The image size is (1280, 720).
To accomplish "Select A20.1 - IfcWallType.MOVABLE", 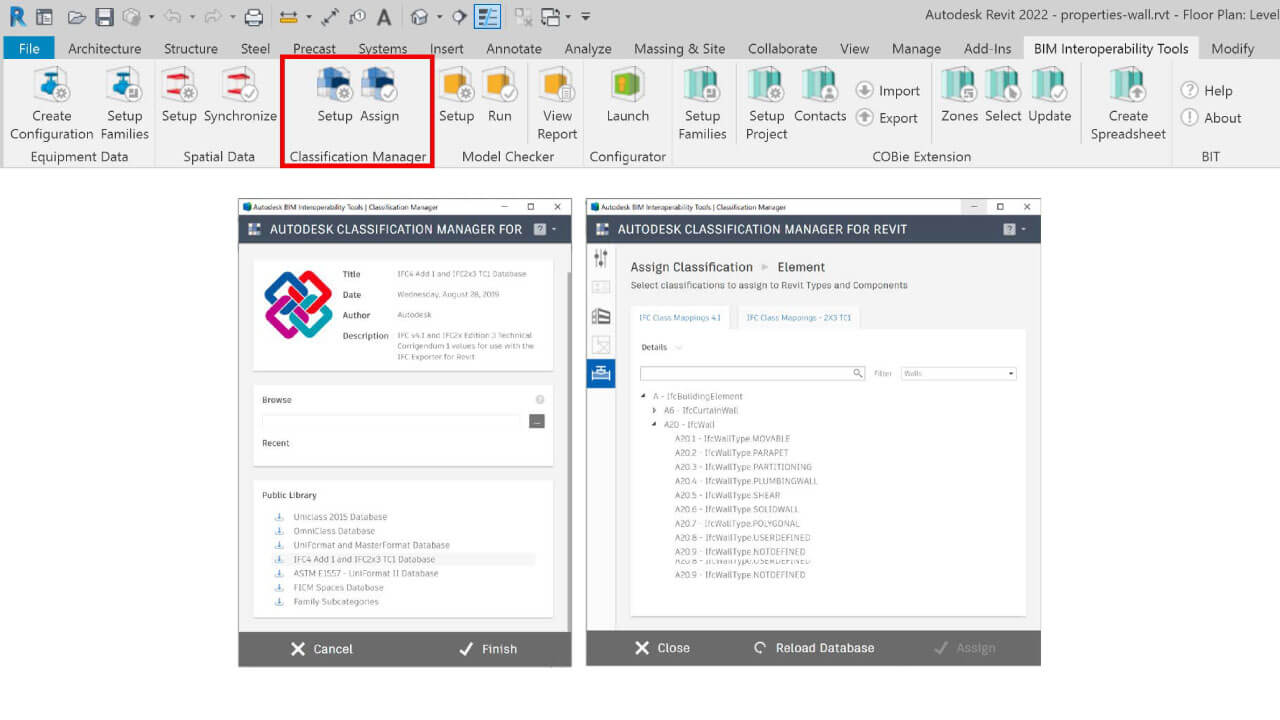I will (732, 439).
